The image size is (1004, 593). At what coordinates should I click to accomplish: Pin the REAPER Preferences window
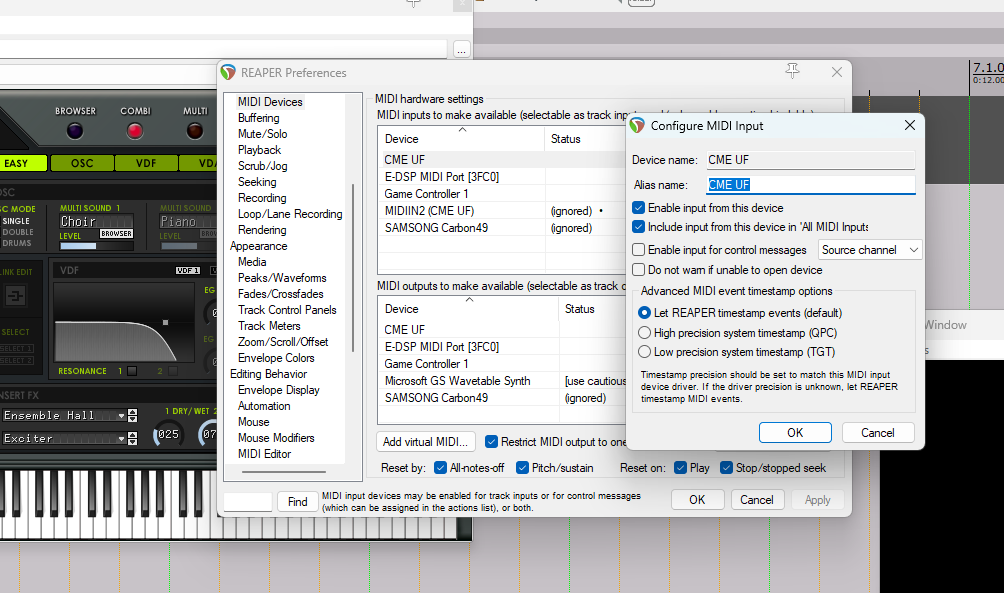[792, 71]
